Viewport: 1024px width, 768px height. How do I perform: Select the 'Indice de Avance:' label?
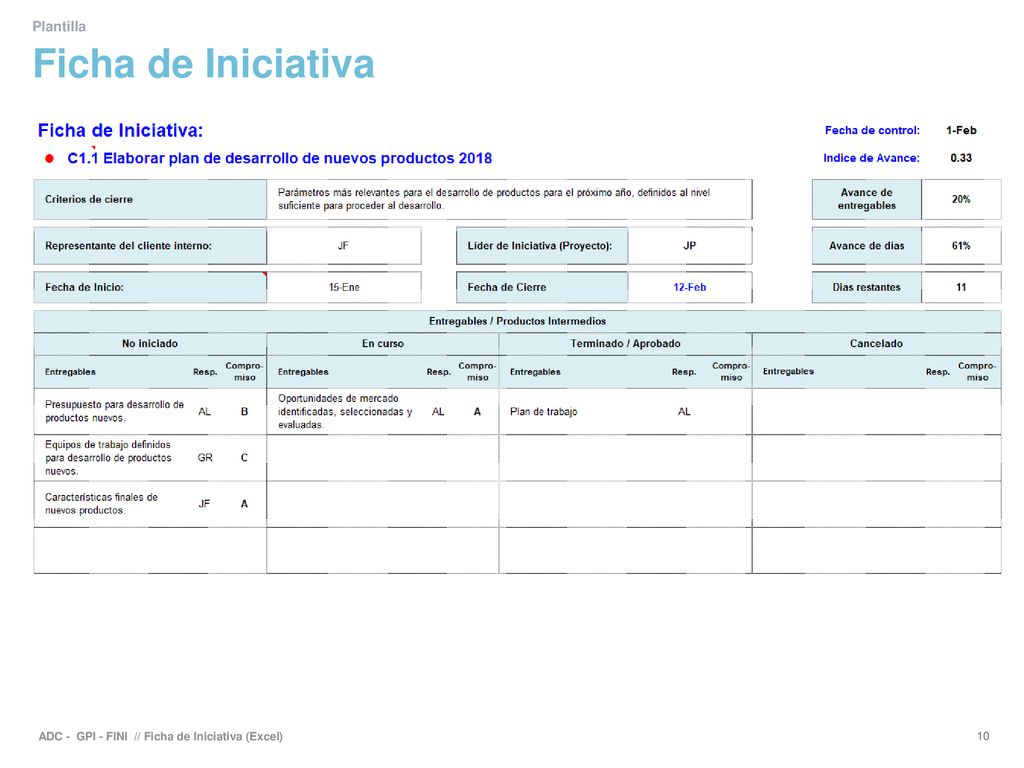tap(871, 158)
